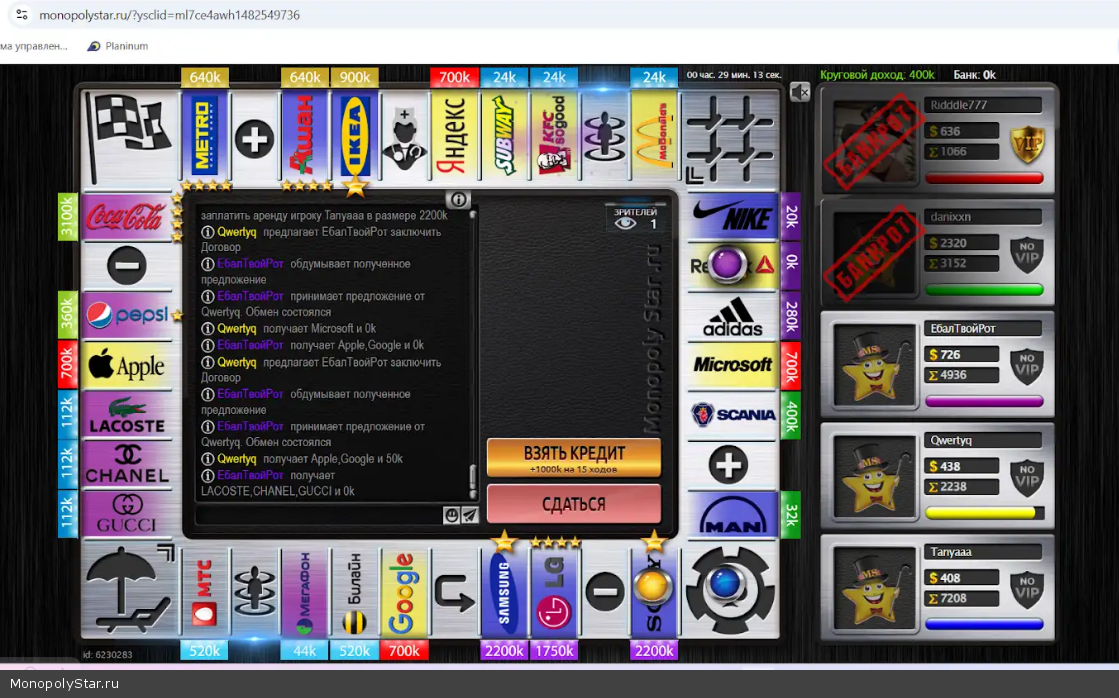Select the MAN property cell
Image resolution: width=1119 pixels, height=698 pixels.
click(732, 514)
